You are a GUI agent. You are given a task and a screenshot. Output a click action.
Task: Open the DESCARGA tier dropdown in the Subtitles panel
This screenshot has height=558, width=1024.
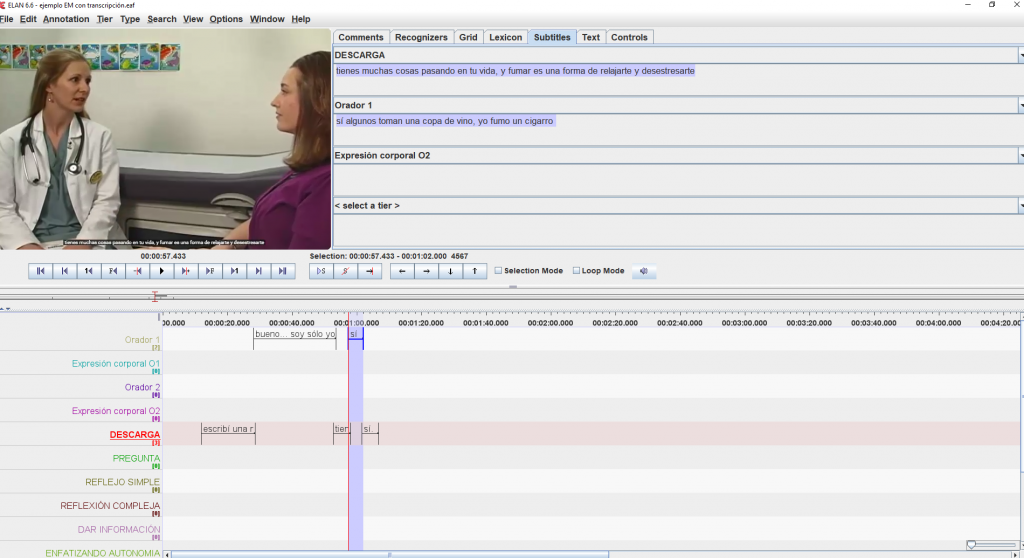click(x=1020, y=56)
